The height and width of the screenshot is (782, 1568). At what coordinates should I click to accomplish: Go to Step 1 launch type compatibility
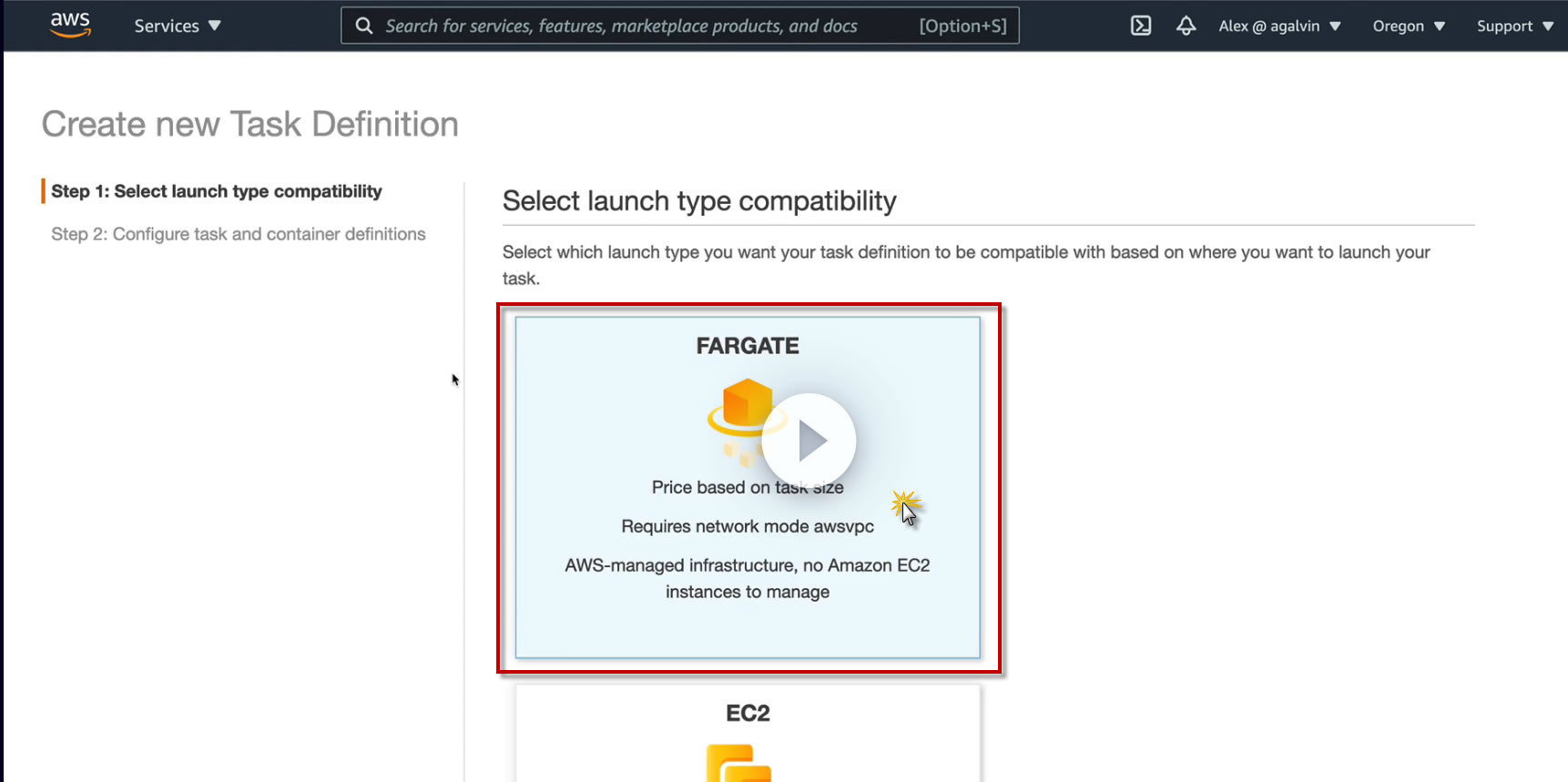pyautogui.click(x=217, y=191)
